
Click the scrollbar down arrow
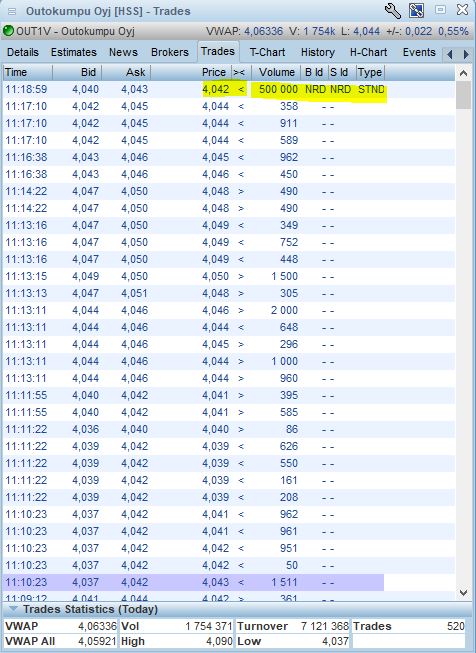point(463,592)
